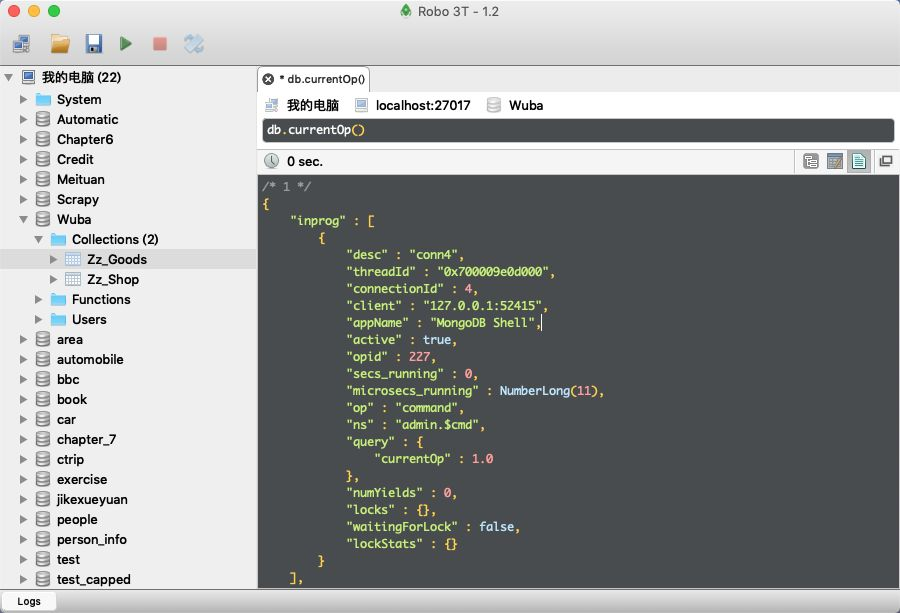Click the Meituan database cylinder icon
Screen dimensions: 900x613
42,180
